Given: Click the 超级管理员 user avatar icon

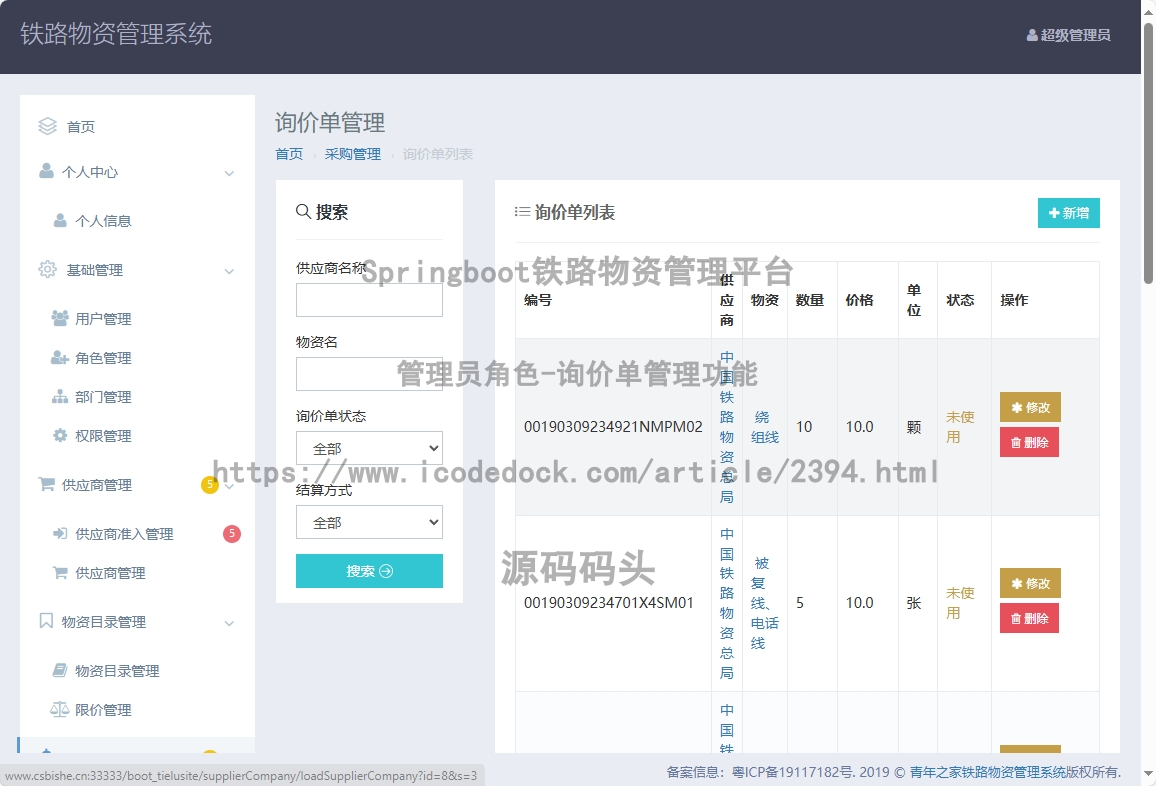Looking at the screenshot, I should click(1032, 35).
